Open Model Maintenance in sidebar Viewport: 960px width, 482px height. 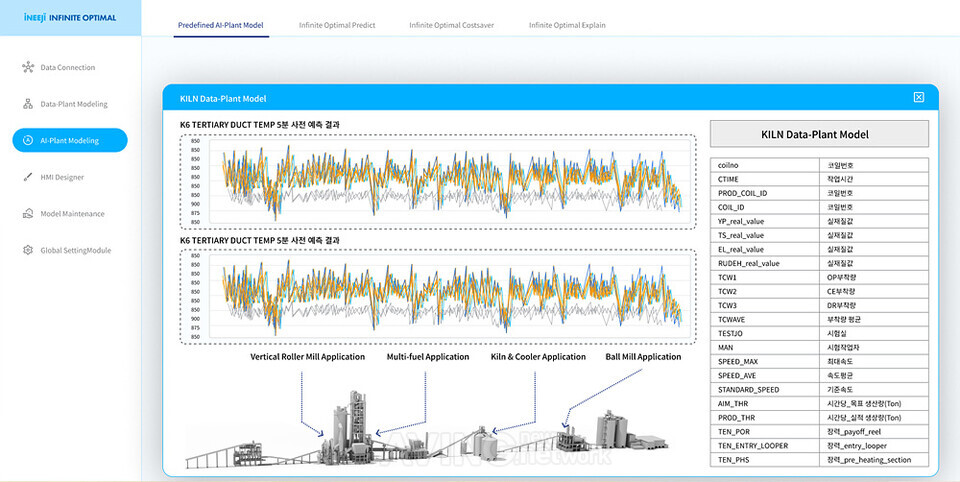(x=70, y=214)
